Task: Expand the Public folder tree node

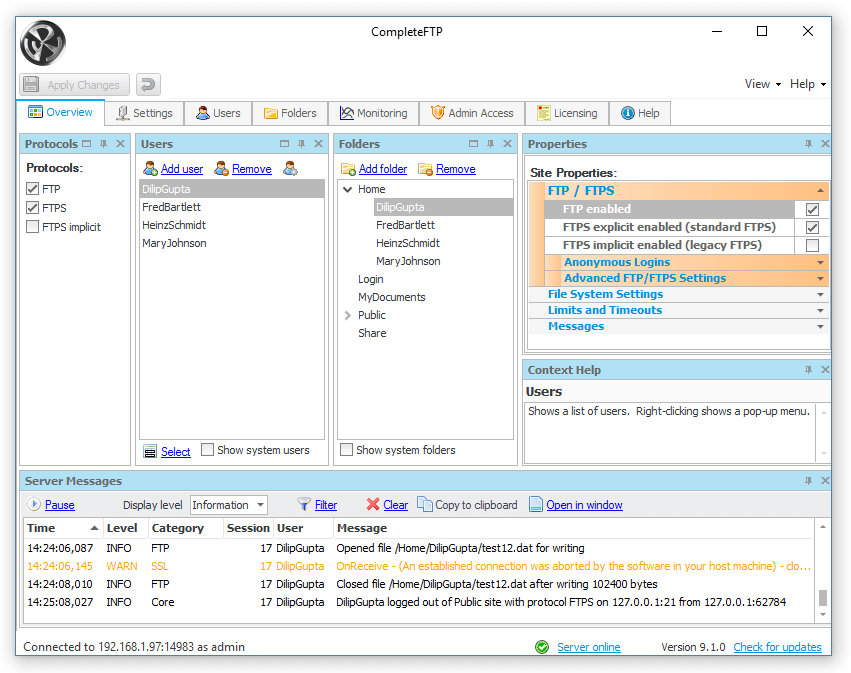Action: point(348,315)
